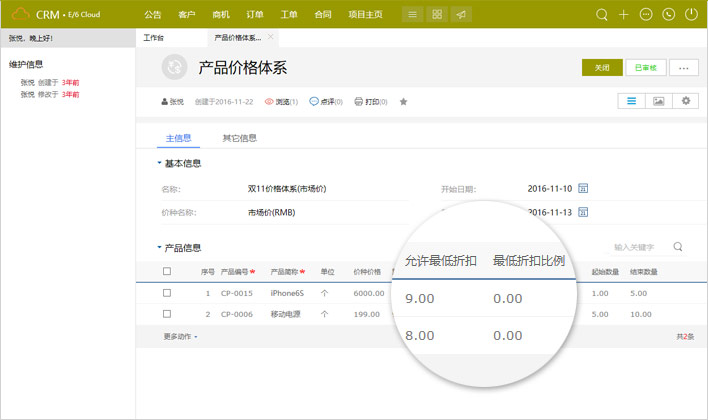This screenshot has height=420, width=708.
Task: Open the 开始日期 calendar picker
Action: pyautogui.click(x=583, y=188)
